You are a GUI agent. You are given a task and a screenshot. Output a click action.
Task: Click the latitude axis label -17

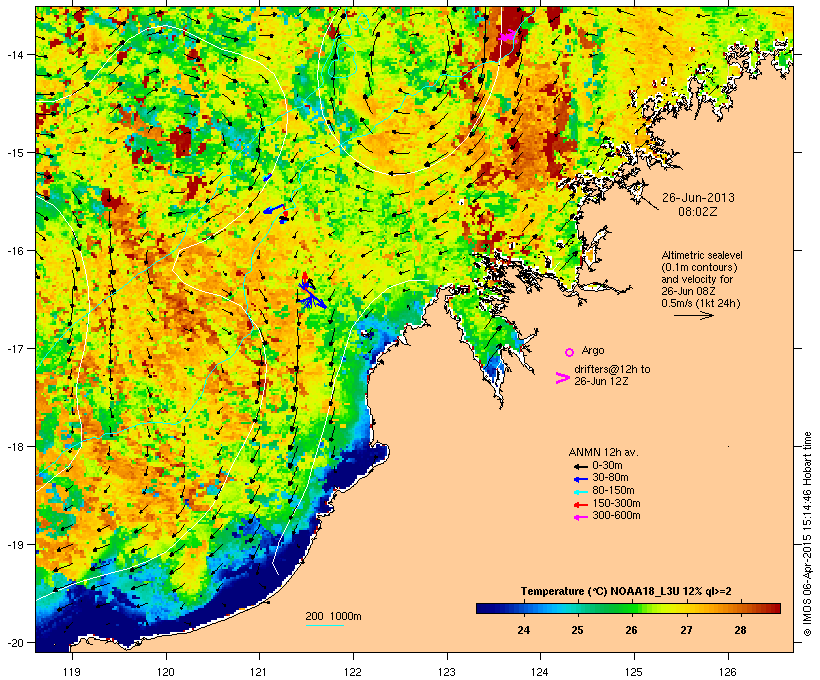click(15, 348)
